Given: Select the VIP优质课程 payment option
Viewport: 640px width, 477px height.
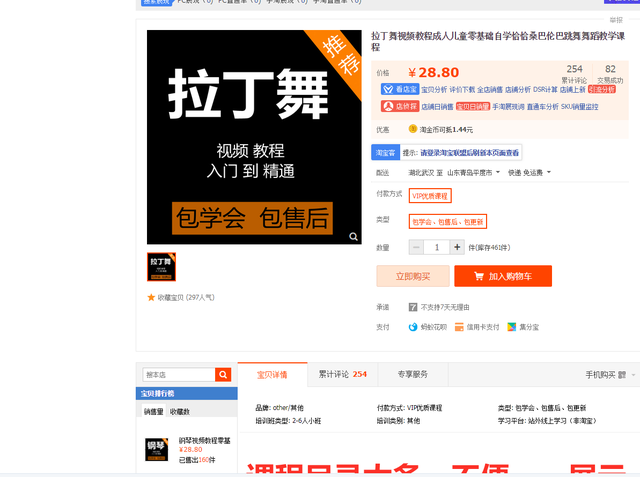Looking at the screenshot, I should (x=430, y=196).
